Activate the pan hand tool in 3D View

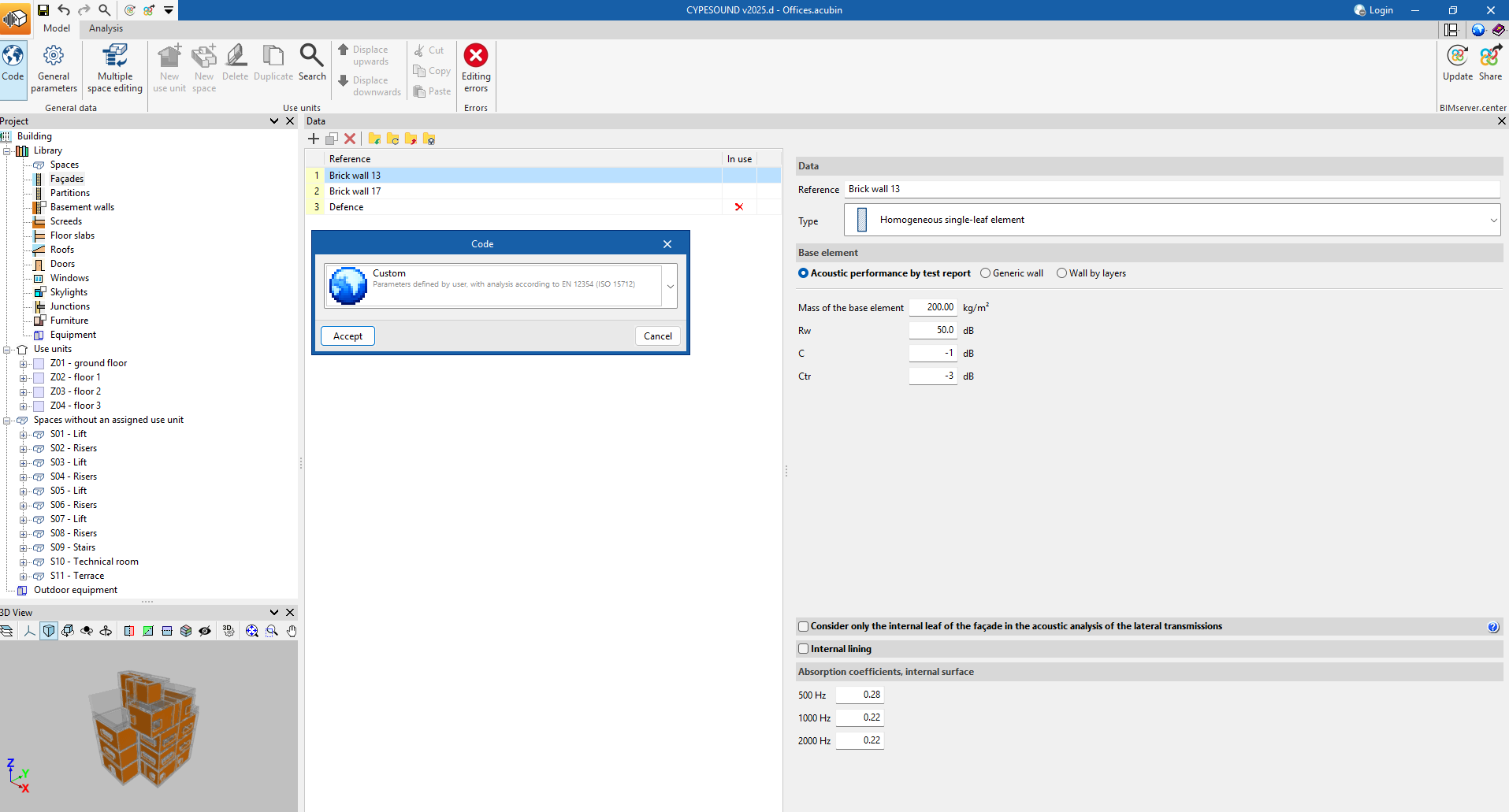[x=292, y=631]
